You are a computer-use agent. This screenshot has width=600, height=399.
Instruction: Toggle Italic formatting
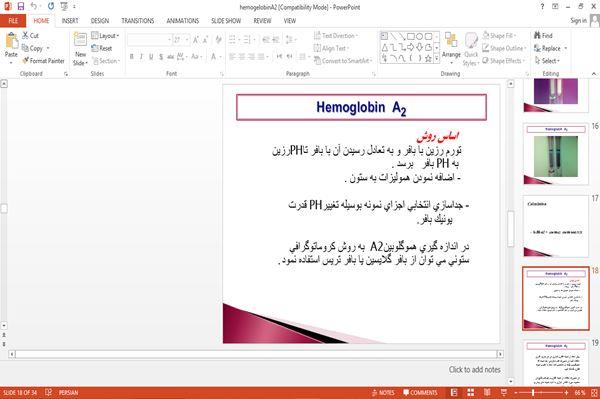(x=141, y=57)
